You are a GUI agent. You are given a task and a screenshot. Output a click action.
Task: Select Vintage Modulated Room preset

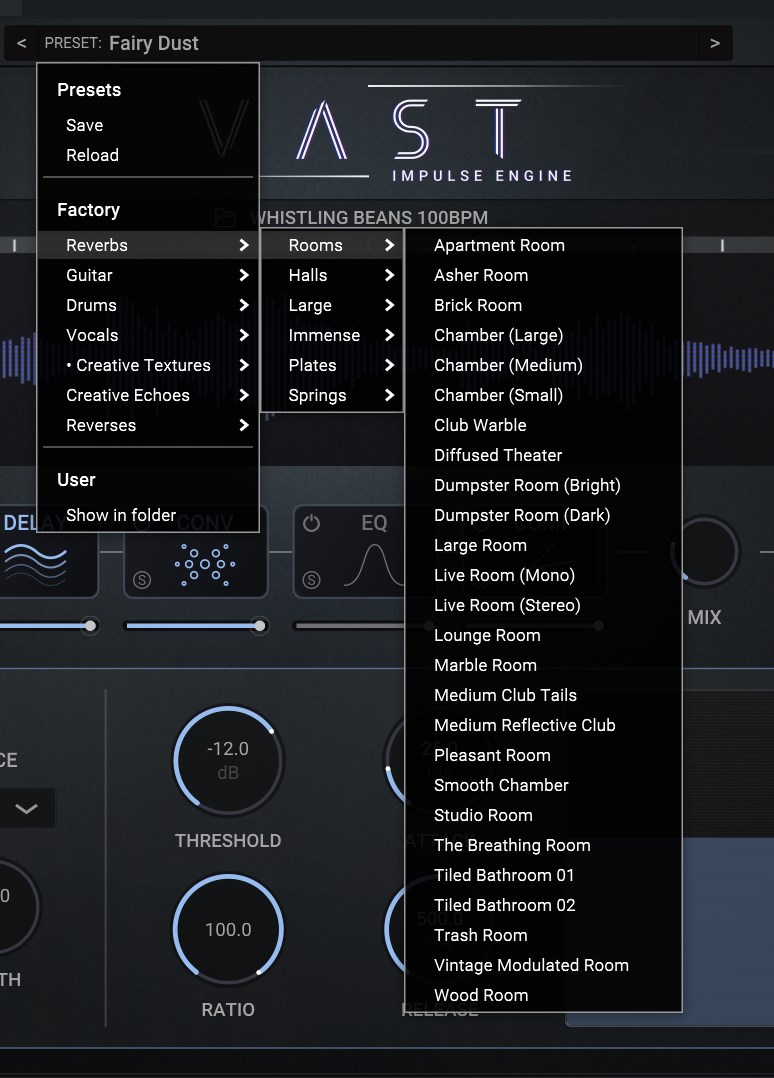[x=531, y=965]
